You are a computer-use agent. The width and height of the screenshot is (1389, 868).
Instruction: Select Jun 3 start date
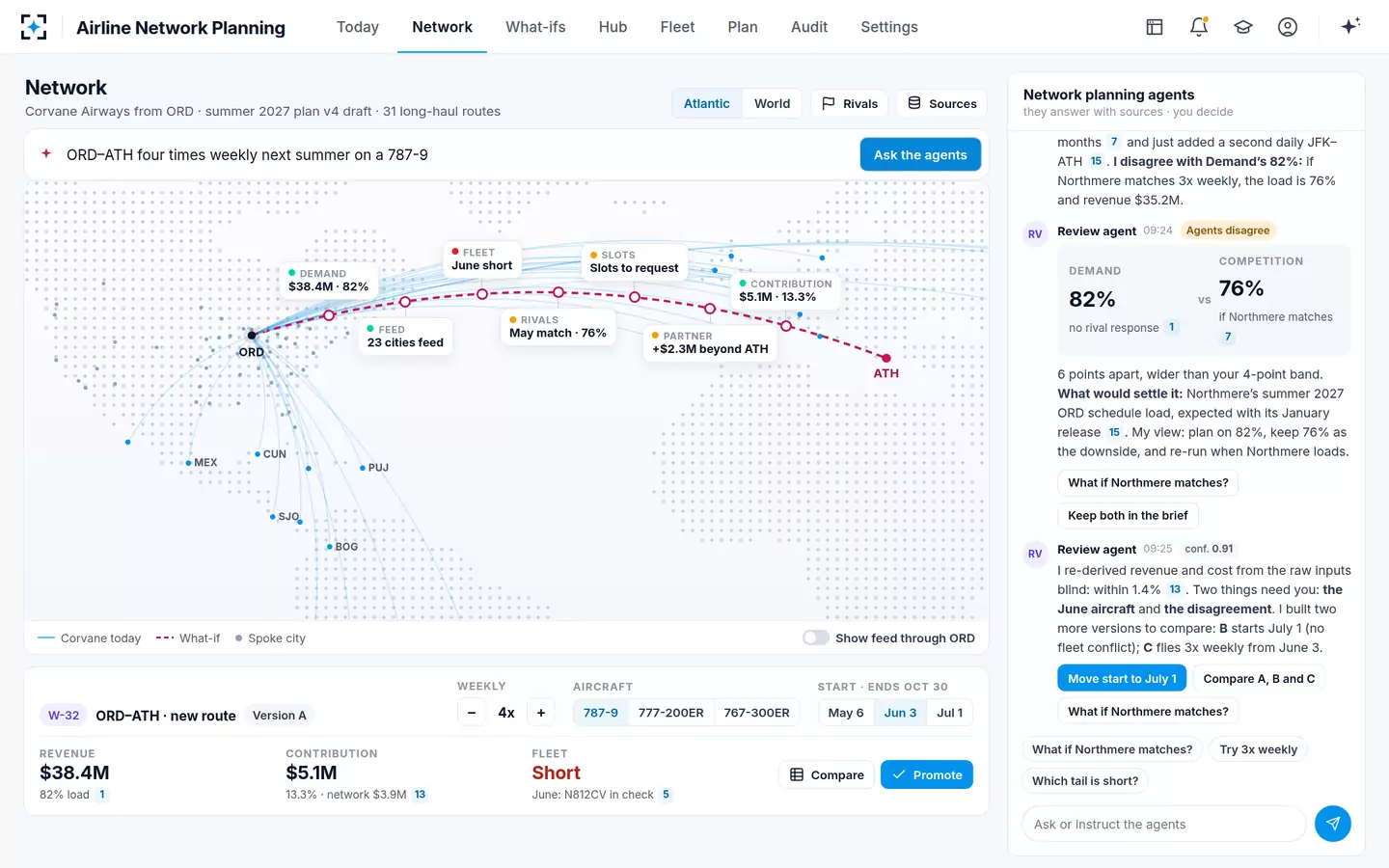click(x=901, y=713)
